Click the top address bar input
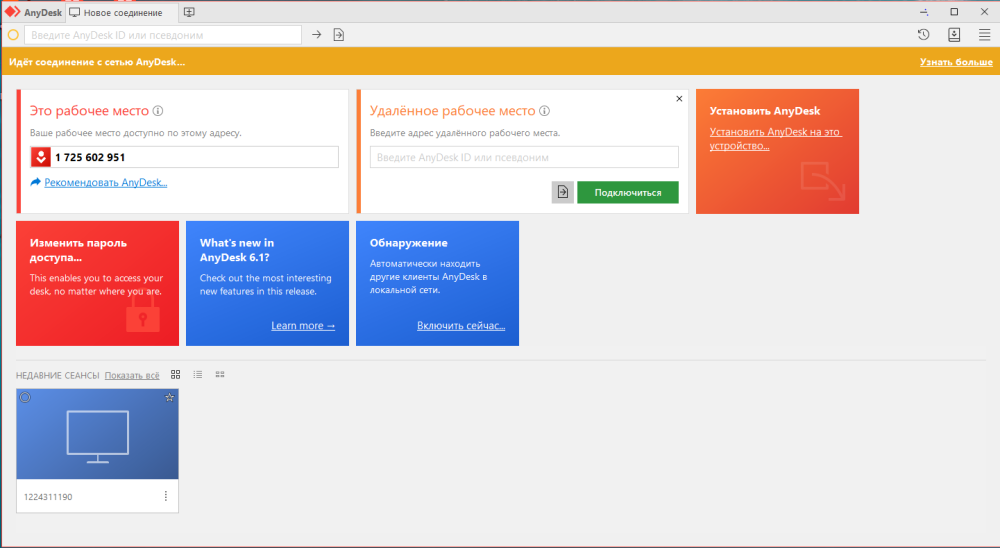 tap(163, 35)
